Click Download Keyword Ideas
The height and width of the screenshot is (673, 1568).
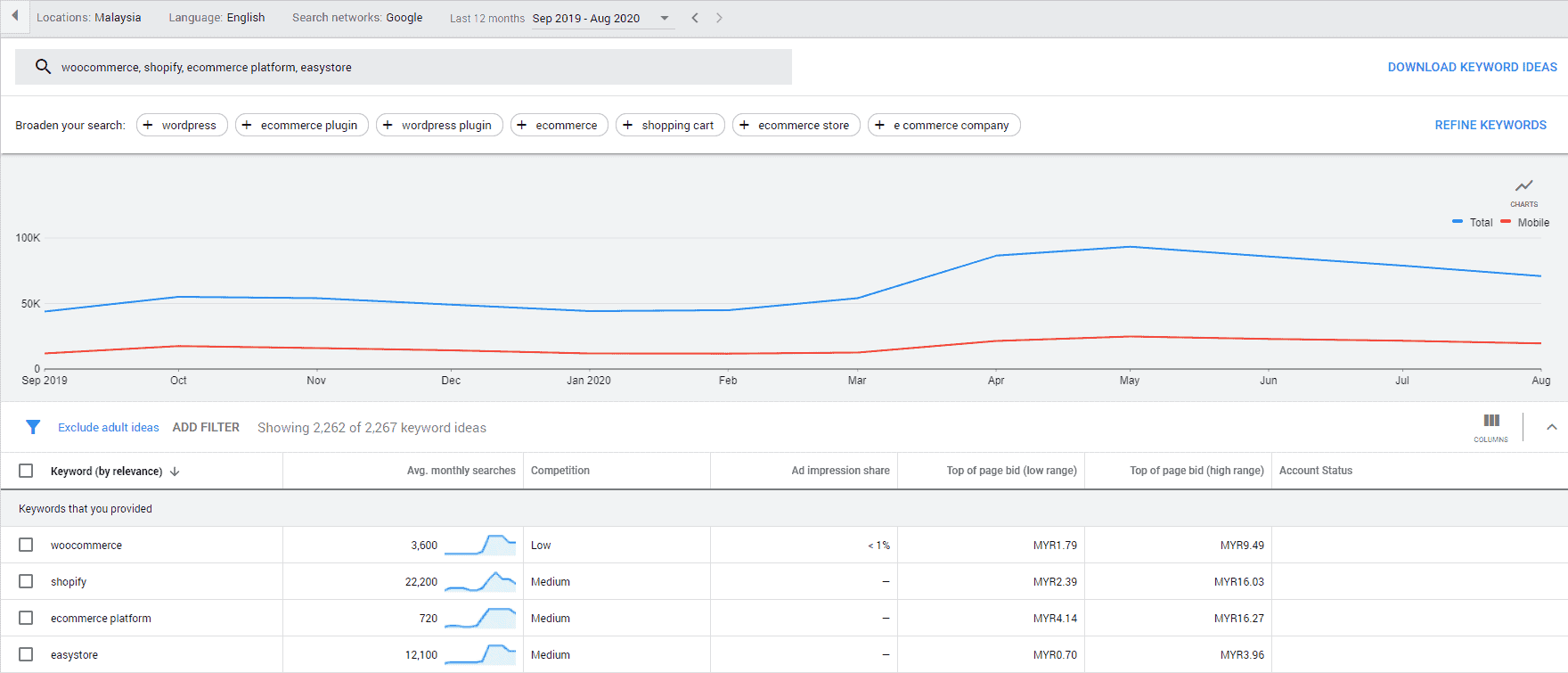[1472, 67]
